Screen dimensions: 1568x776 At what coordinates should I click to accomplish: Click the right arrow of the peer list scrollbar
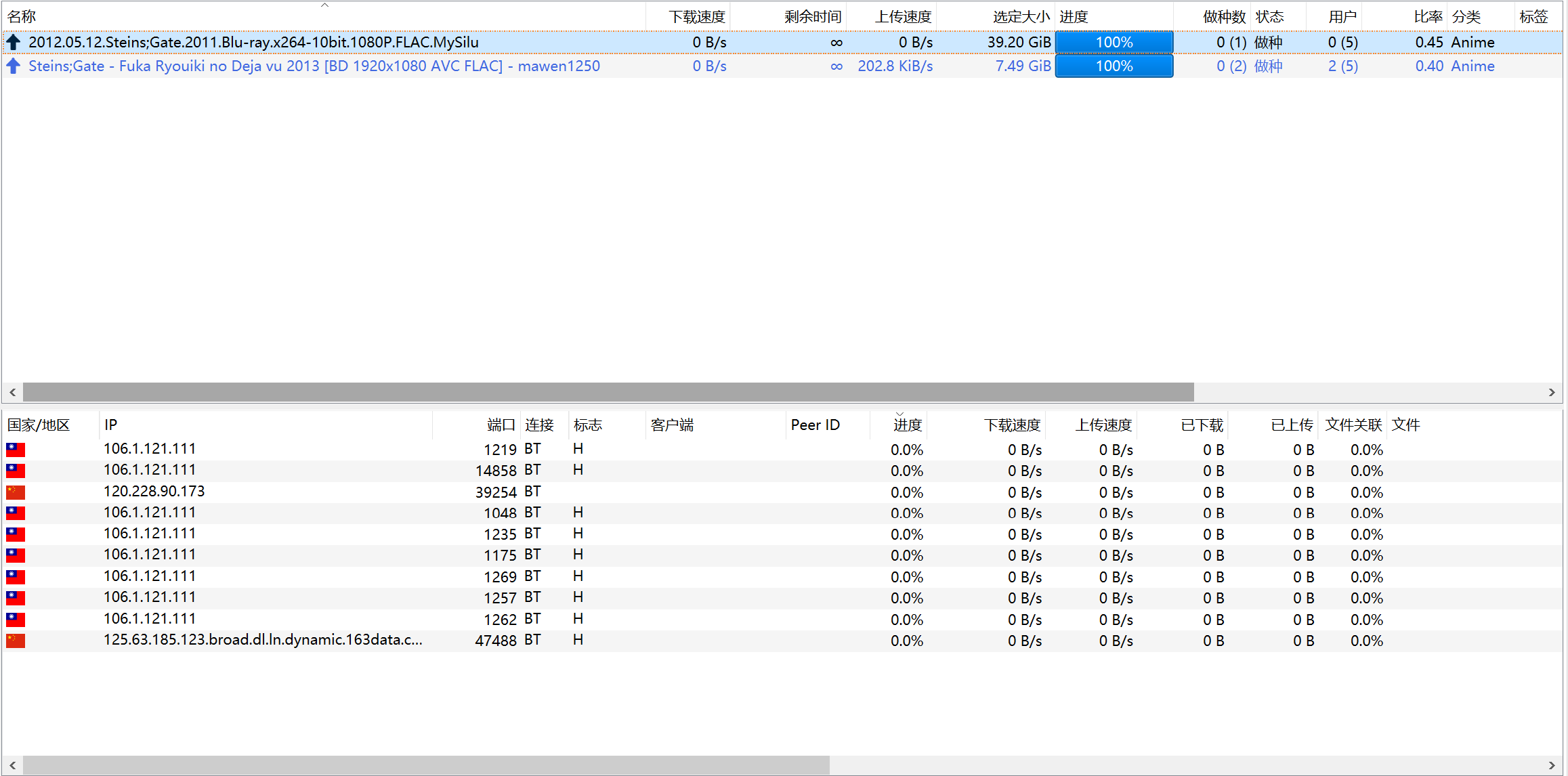click(x=1552, y=765)
